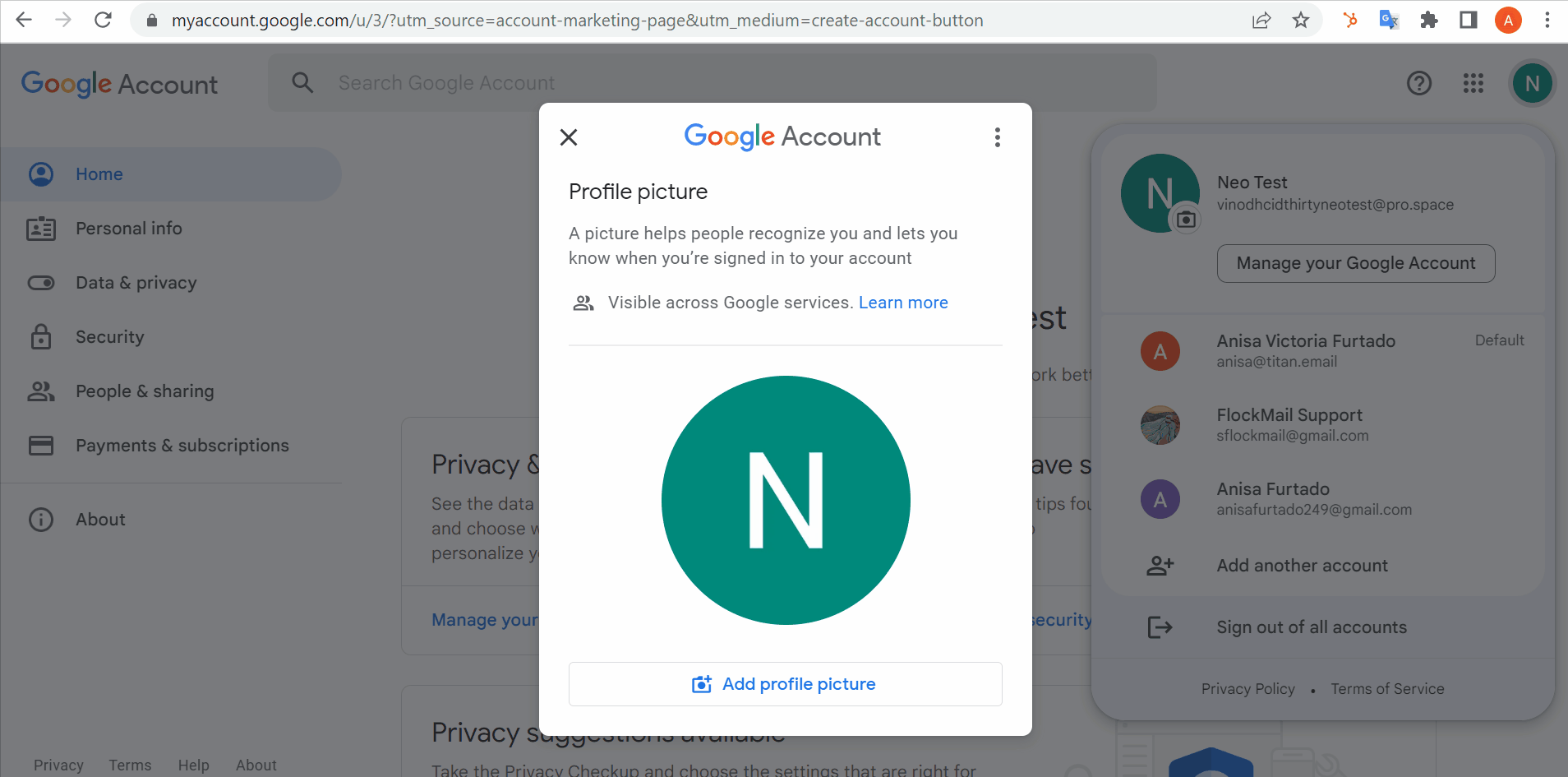Click the N account avatar in header
Image resolution: width=1568 pixels, height=777 pixels.
(1532, 83)
